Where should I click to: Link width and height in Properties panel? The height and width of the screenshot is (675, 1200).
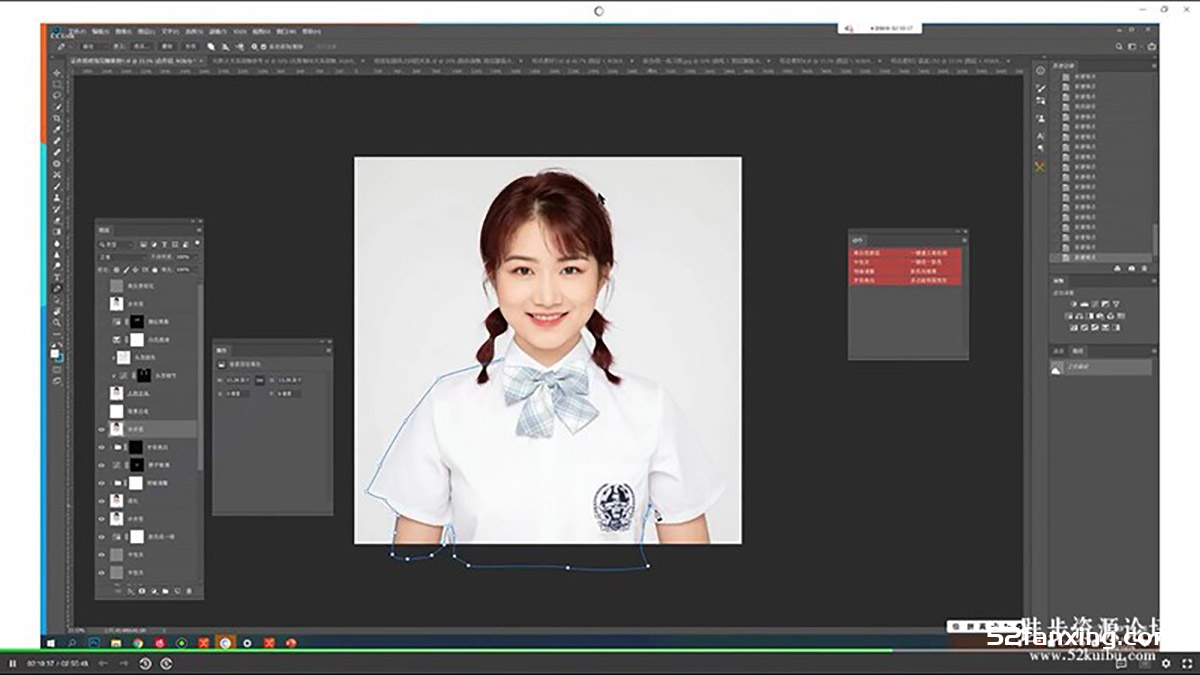pyautogui.click(x=259, y=380)
